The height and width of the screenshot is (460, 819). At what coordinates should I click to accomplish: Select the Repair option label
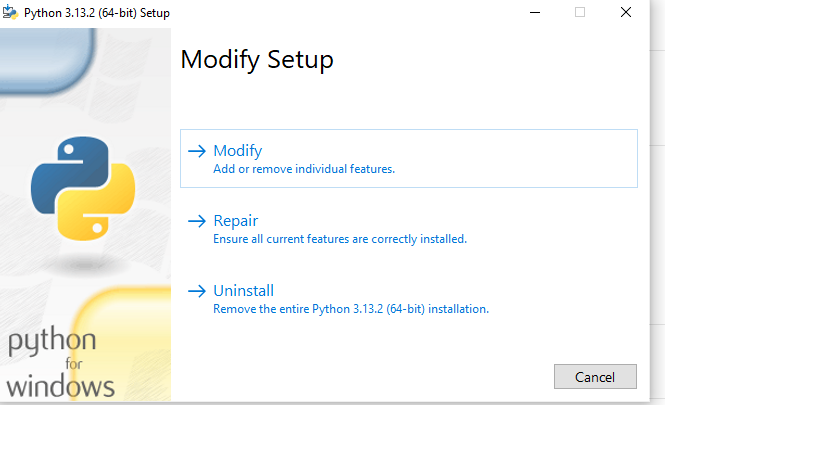pos(236,221)
